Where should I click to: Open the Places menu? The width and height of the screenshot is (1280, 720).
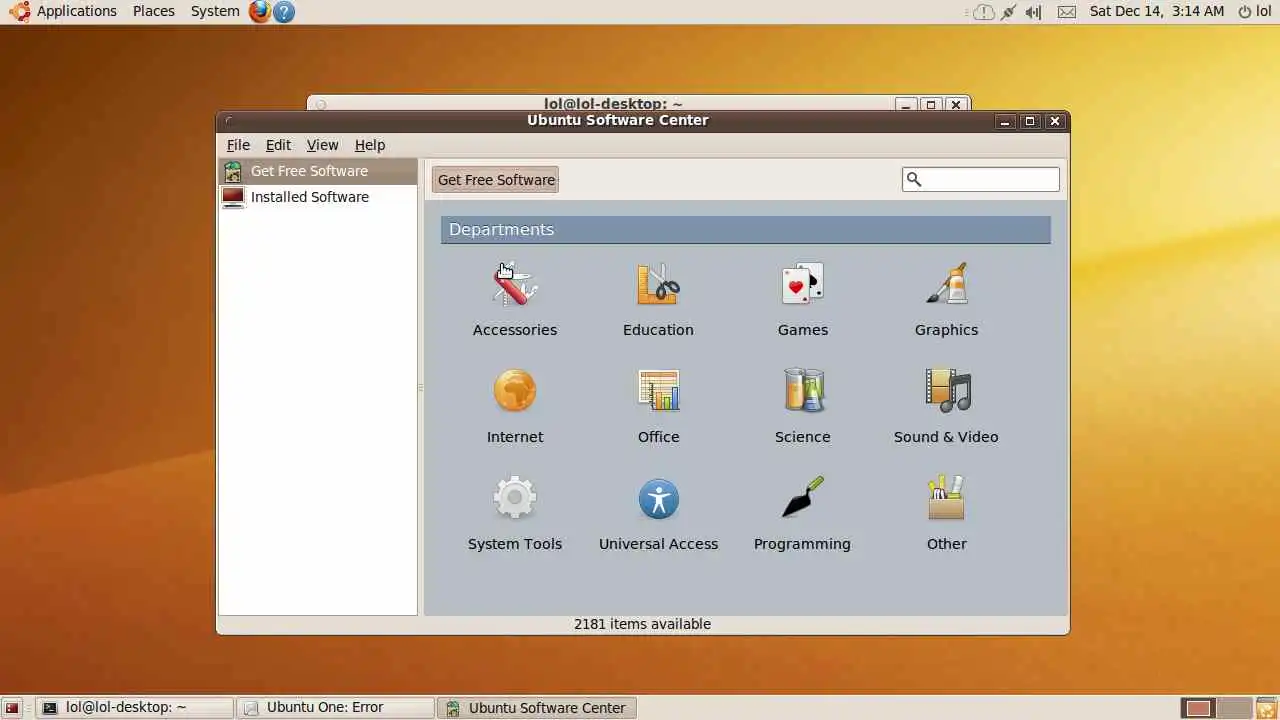[x=154, y=11]
